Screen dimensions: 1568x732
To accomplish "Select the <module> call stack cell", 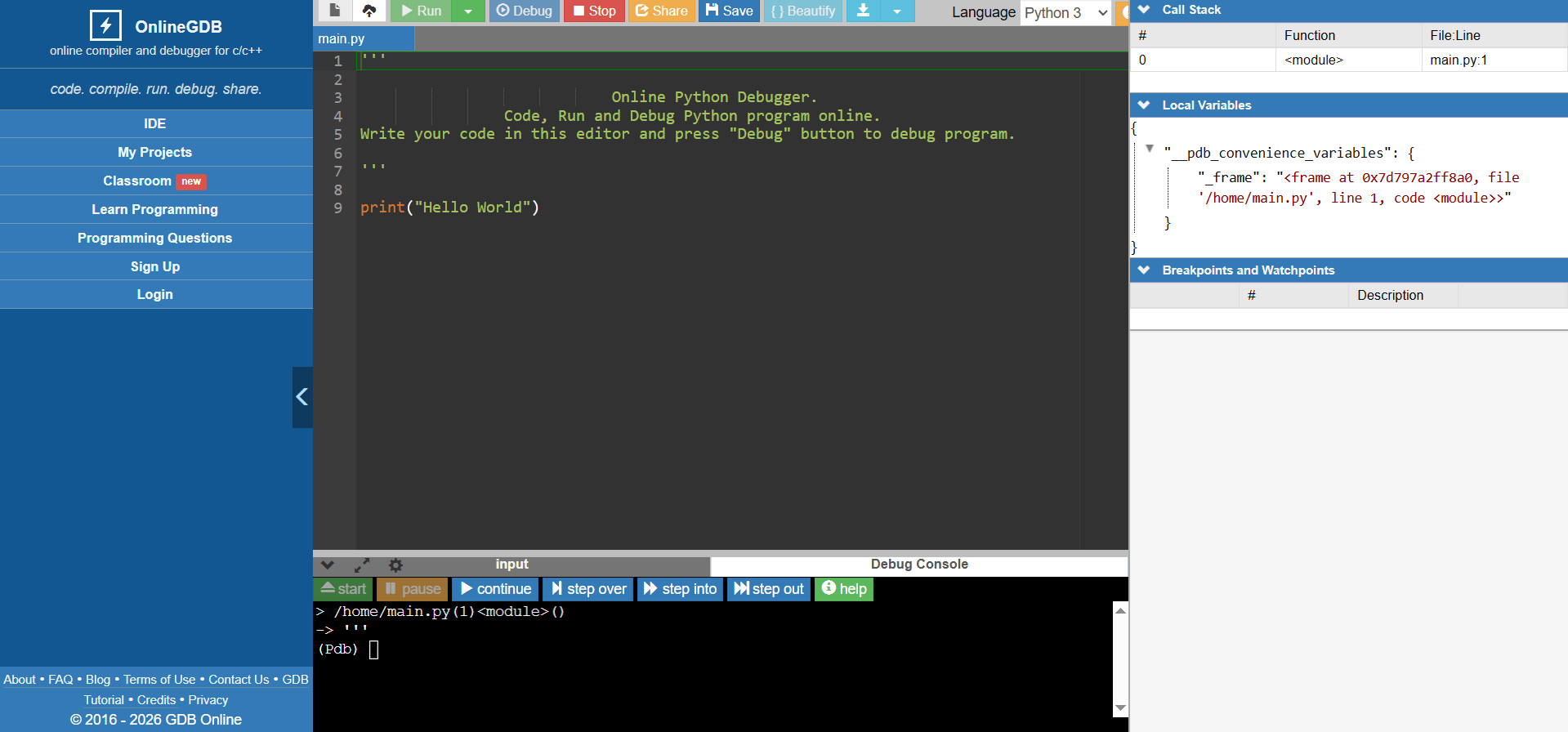I will (x=1348, y=60).
